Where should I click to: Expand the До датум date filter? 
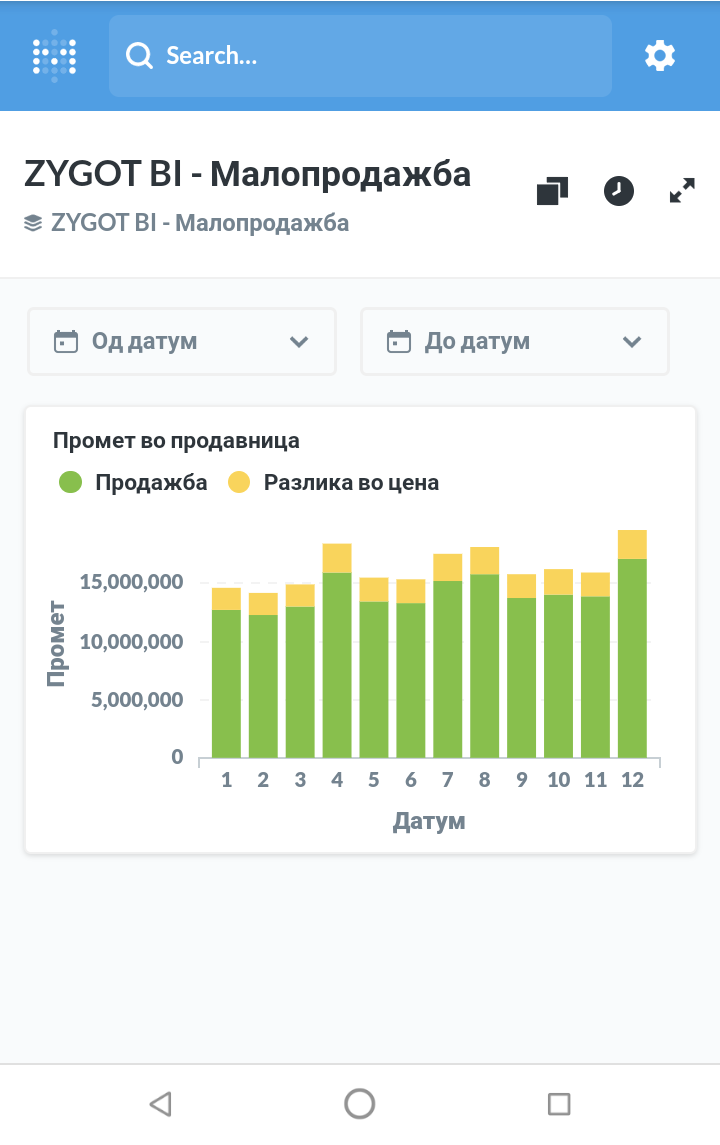coord(514,342)
